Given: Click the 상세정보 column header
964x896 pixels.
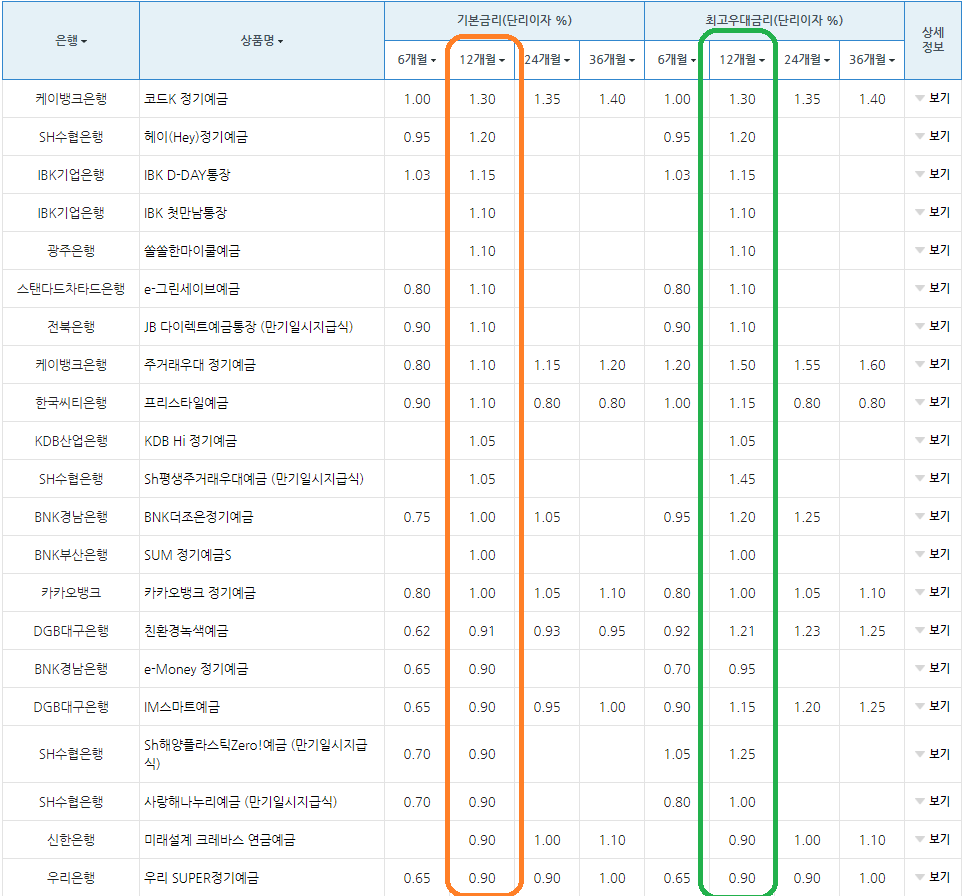Looking at the screenshot, I should (933, 39).
